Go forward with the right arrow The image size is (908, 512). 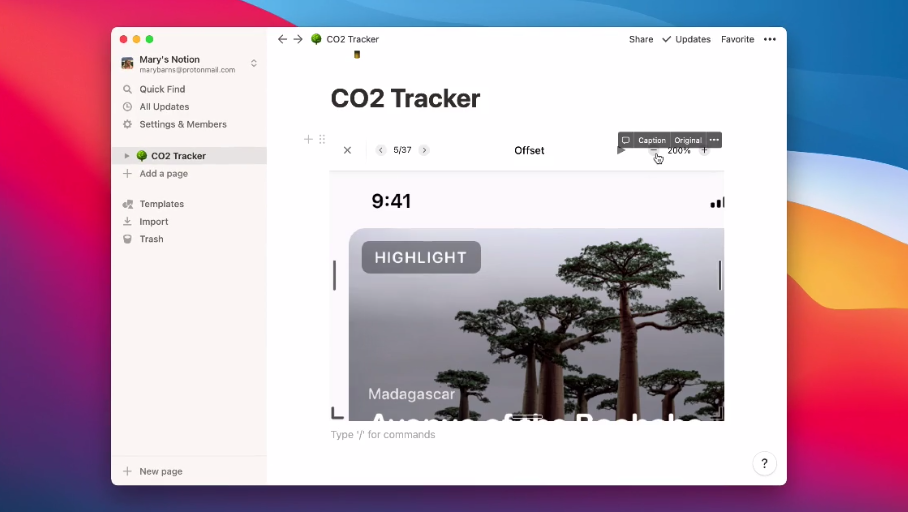click(x=298, y=39)
